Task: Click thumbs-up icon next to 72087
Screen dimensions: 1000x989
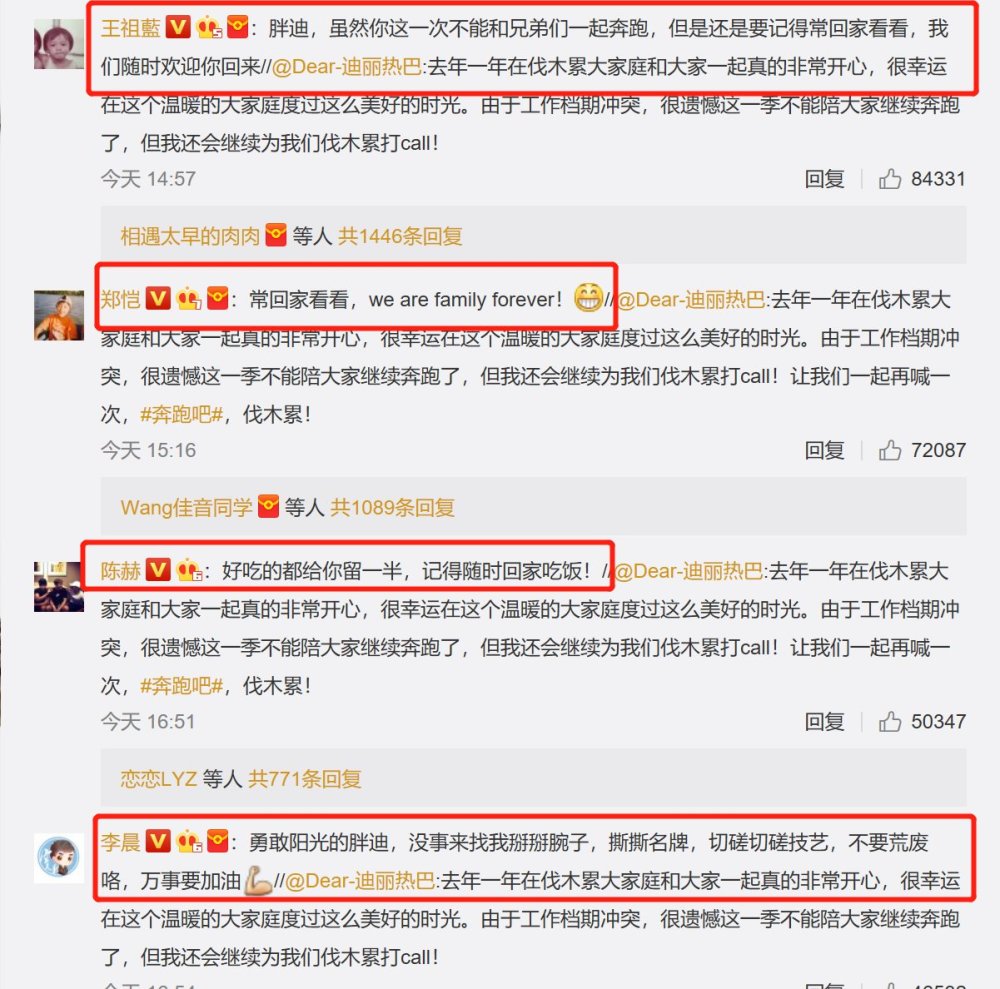Action: click(890, 450)
